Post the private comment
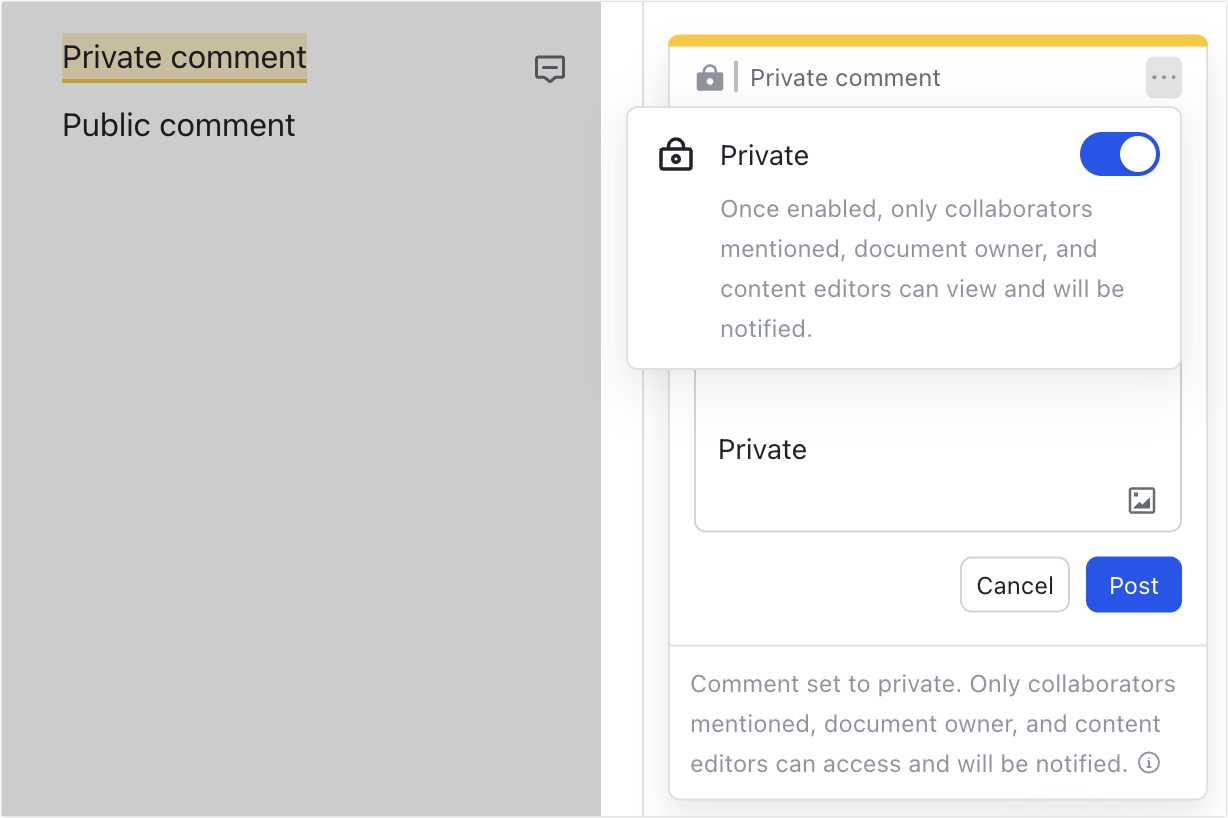Viewport: 1228px width, 818px height. [x=1133, y=584]
